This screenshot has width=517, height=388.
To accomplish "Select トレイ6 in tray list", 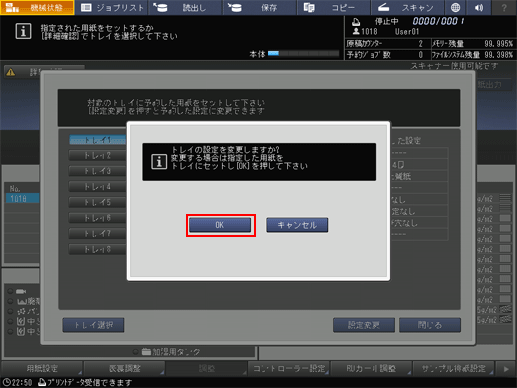I will tap(98, 218).
